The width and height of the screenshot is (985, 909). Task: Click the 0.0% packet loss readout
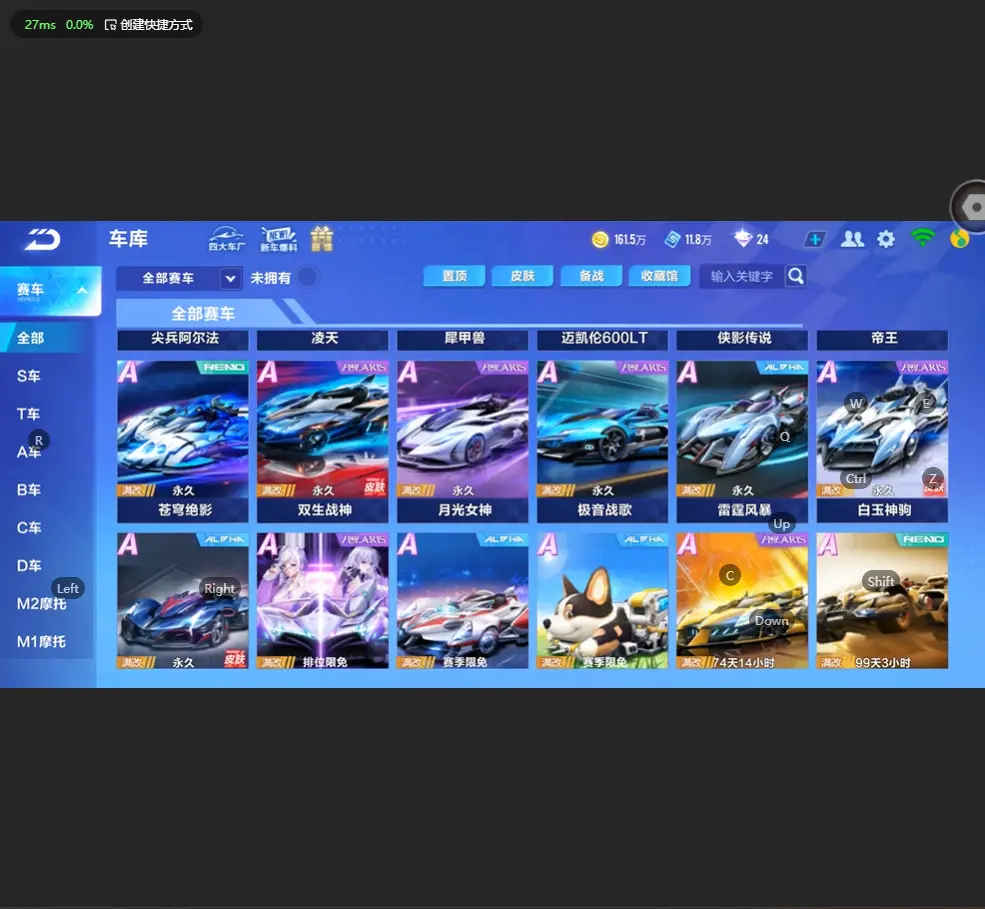pyautogui.click(x=79, y=24)
